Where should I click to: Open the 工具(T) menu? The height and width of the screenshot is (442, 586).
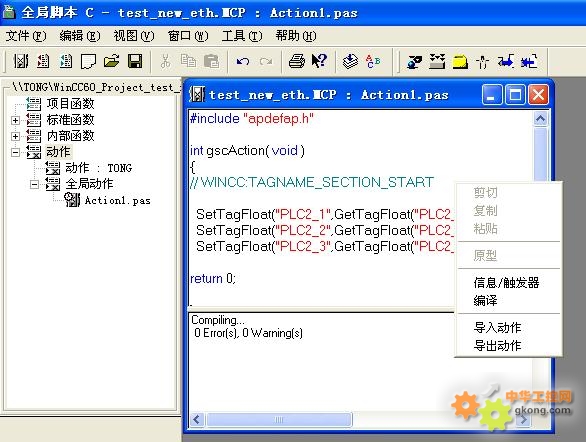[242, 36]
